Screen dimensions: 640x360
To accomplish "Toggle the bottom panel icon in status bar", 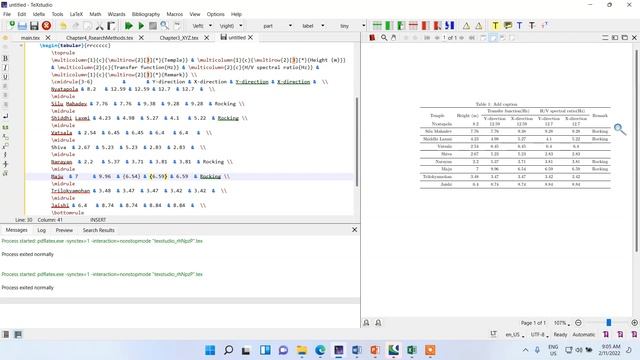I will [18, 335].
